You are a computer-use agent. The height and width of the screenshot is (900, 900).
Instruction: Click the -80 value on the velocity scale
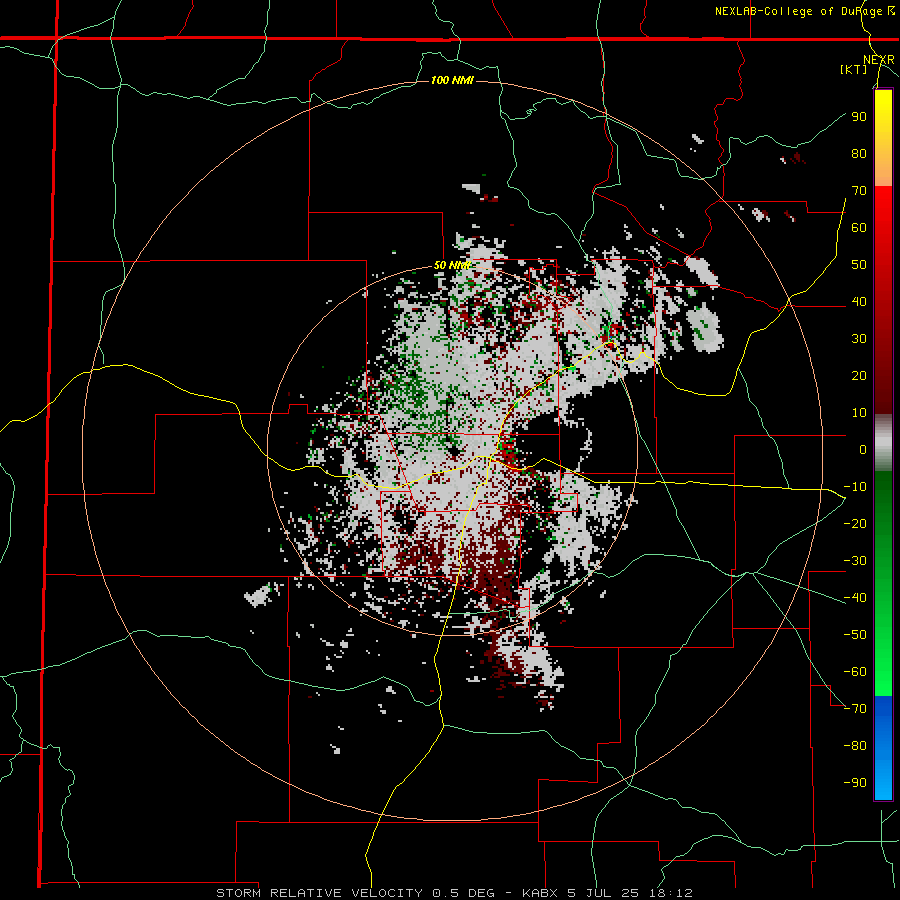pos(855,746)
